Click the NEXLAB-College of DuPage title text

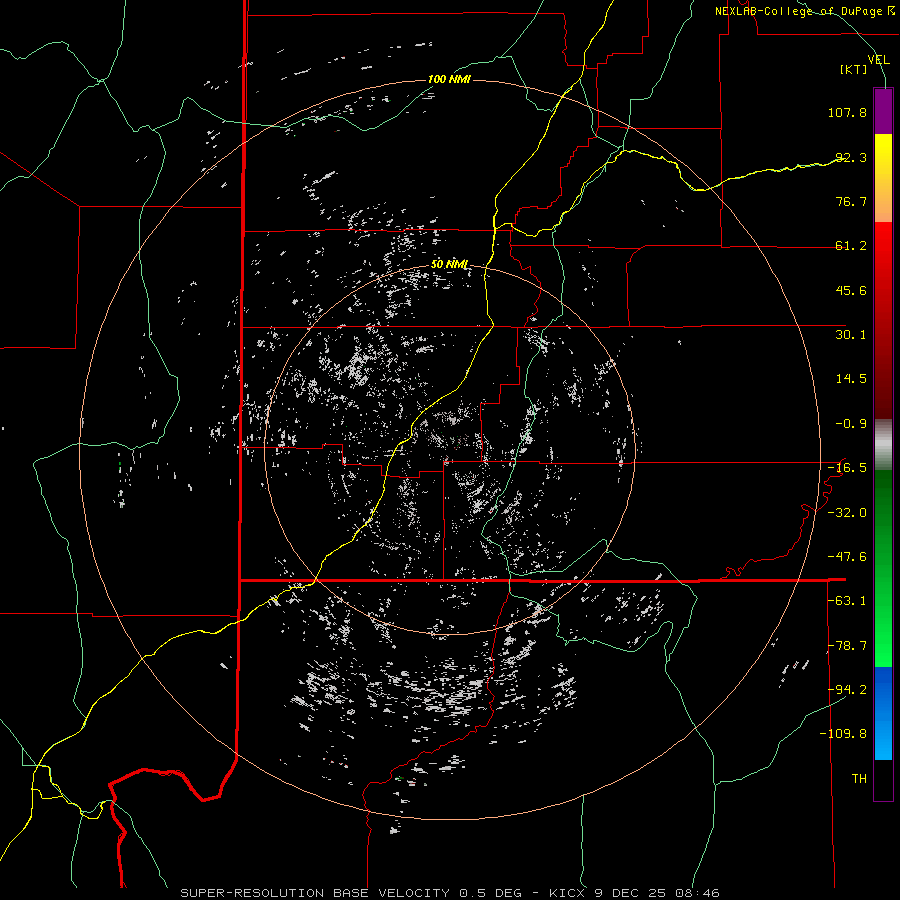pyautogui.click(x=804, y=11)
